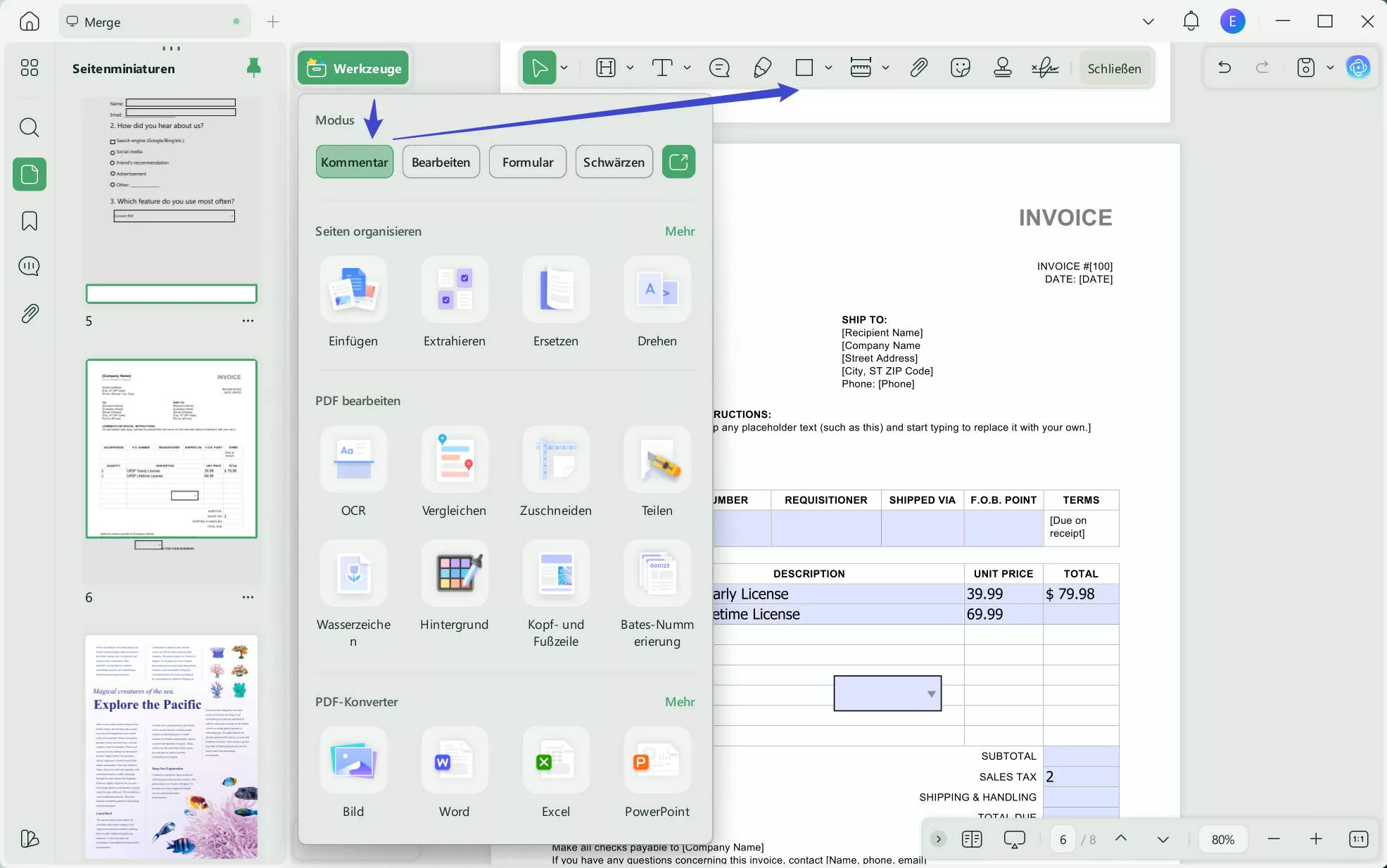Open the Bates-Nummerierung tool
This screenshot has width=1387, height=868.
[x=657, y=574]
